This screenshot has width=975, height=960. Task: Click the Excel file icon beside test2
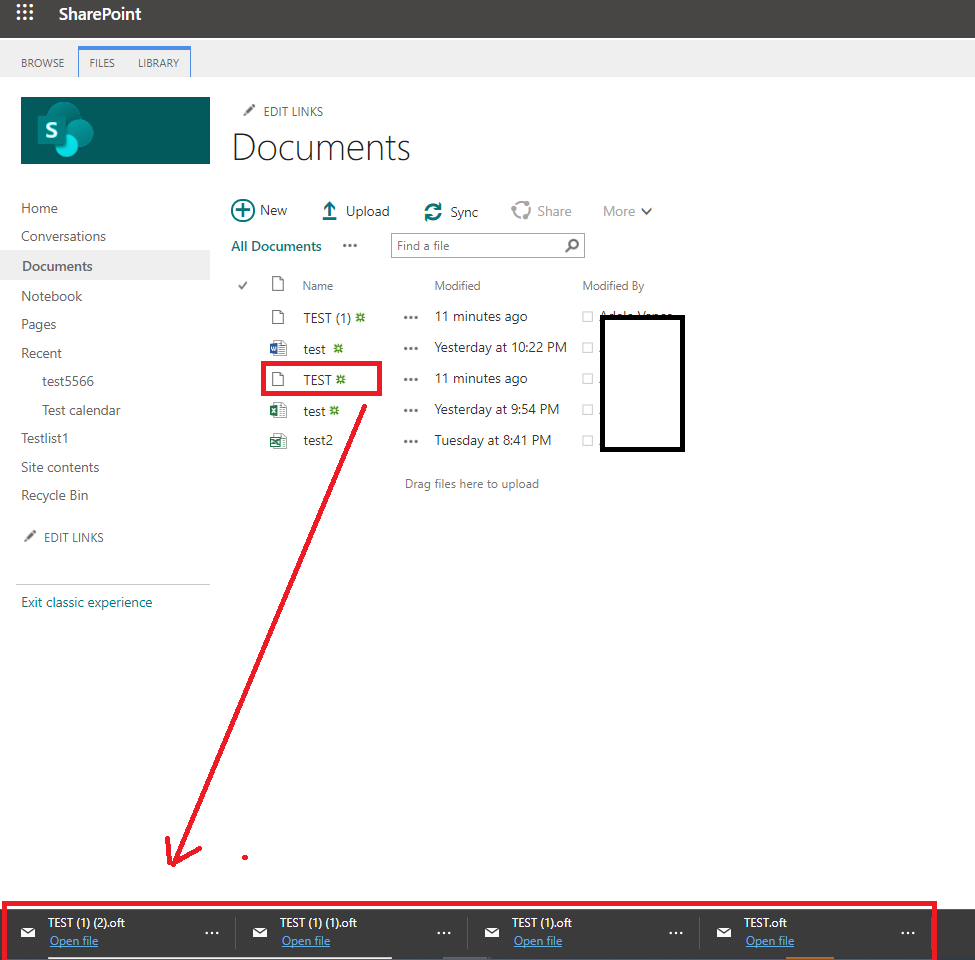click(278, 440)
